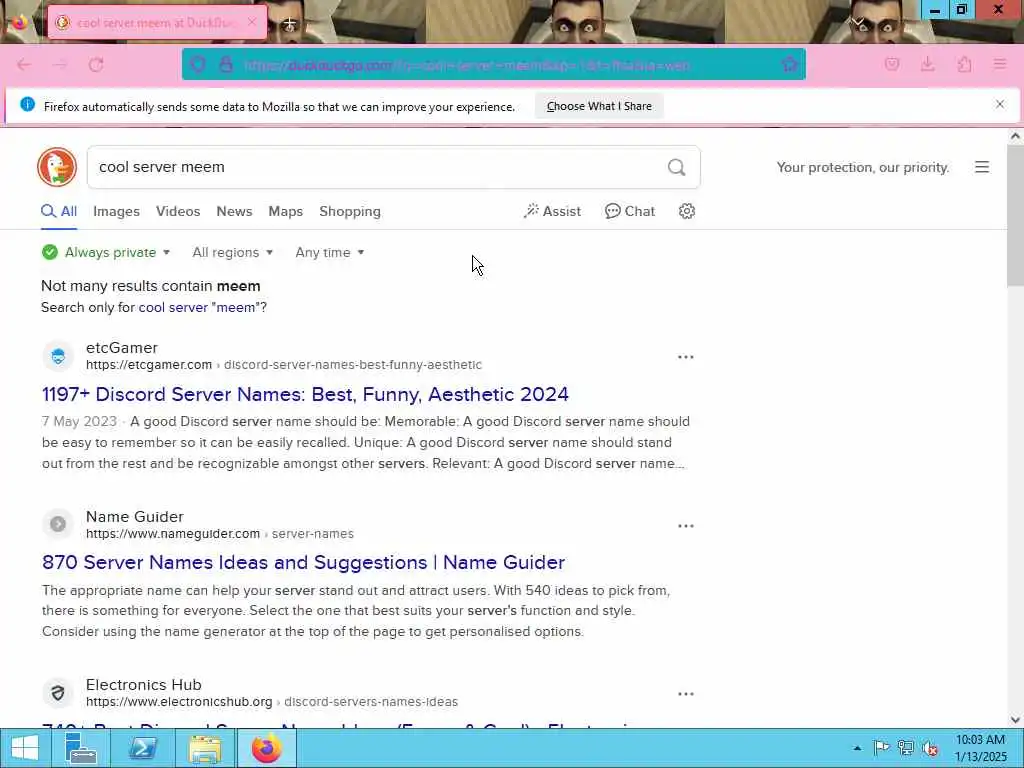Open the All regions dropdown
The width and height of the screenshot is (1024, 768).
coord(232,252)
